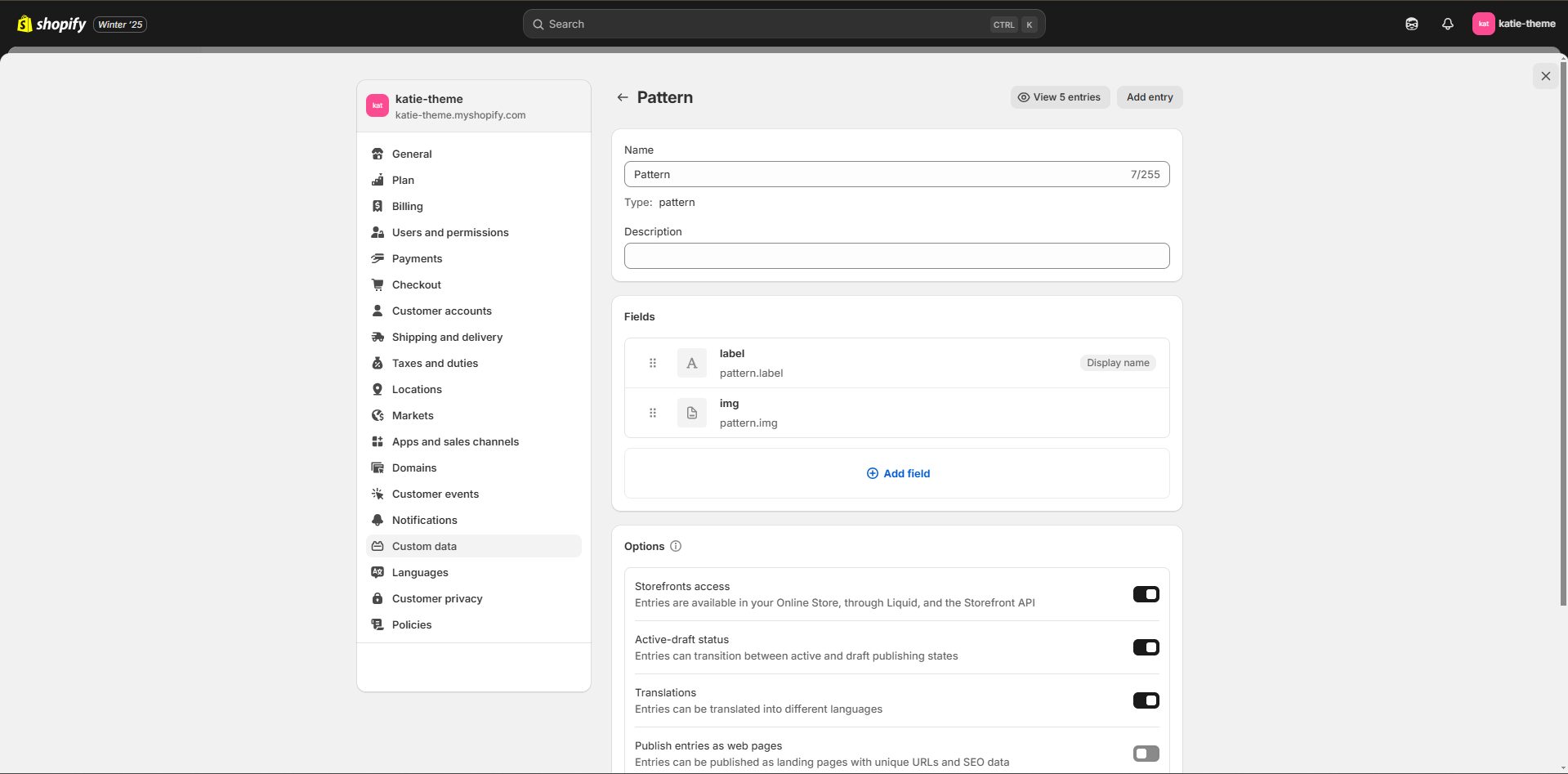Click View 5 entries button
The width and height of the screenshot is (1568, 774).
1060,97
